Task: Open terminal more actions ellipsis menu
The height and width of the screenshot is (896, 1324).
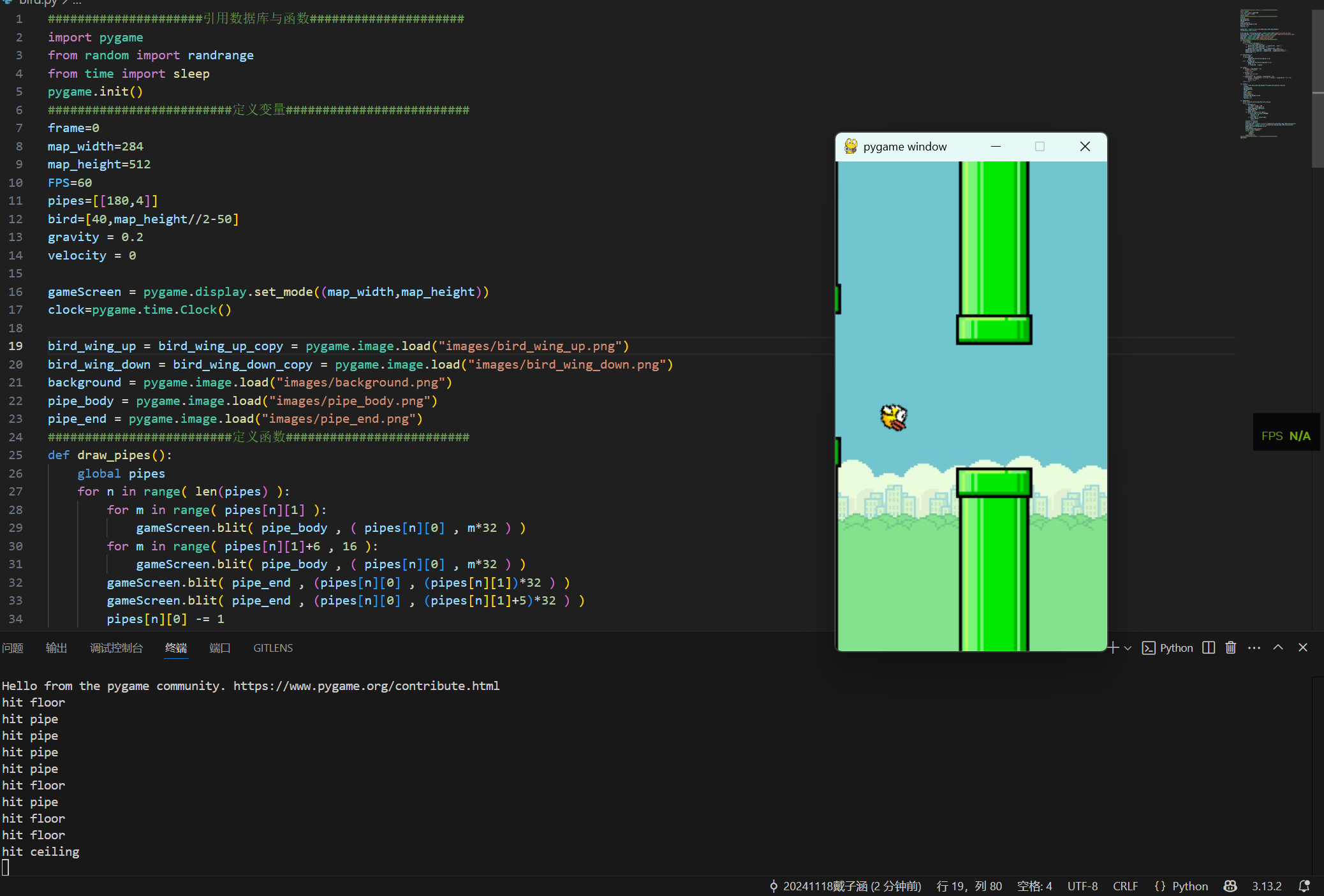Action: tap(1254, 648)
